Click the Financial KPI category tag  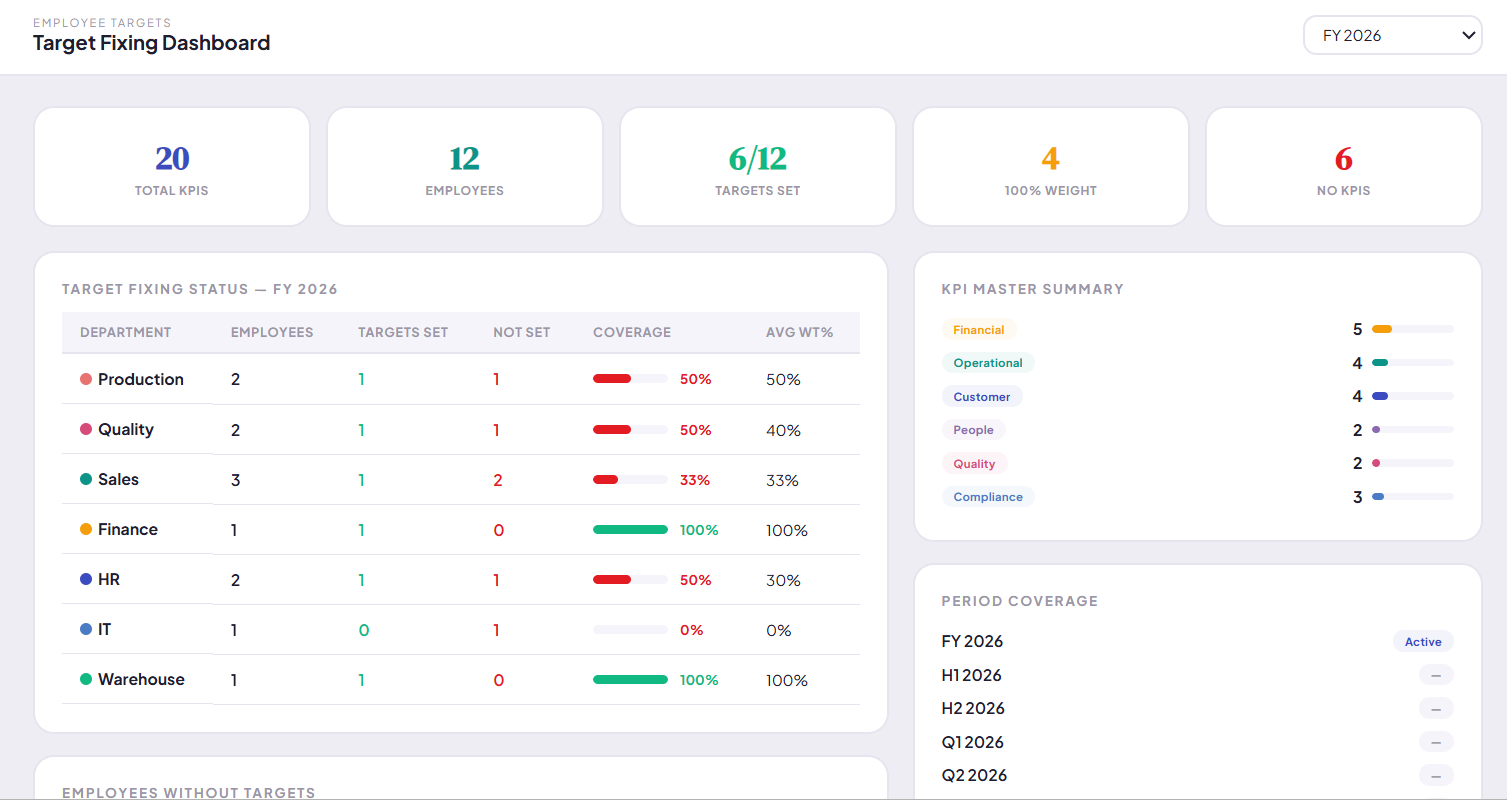(979, 329)
